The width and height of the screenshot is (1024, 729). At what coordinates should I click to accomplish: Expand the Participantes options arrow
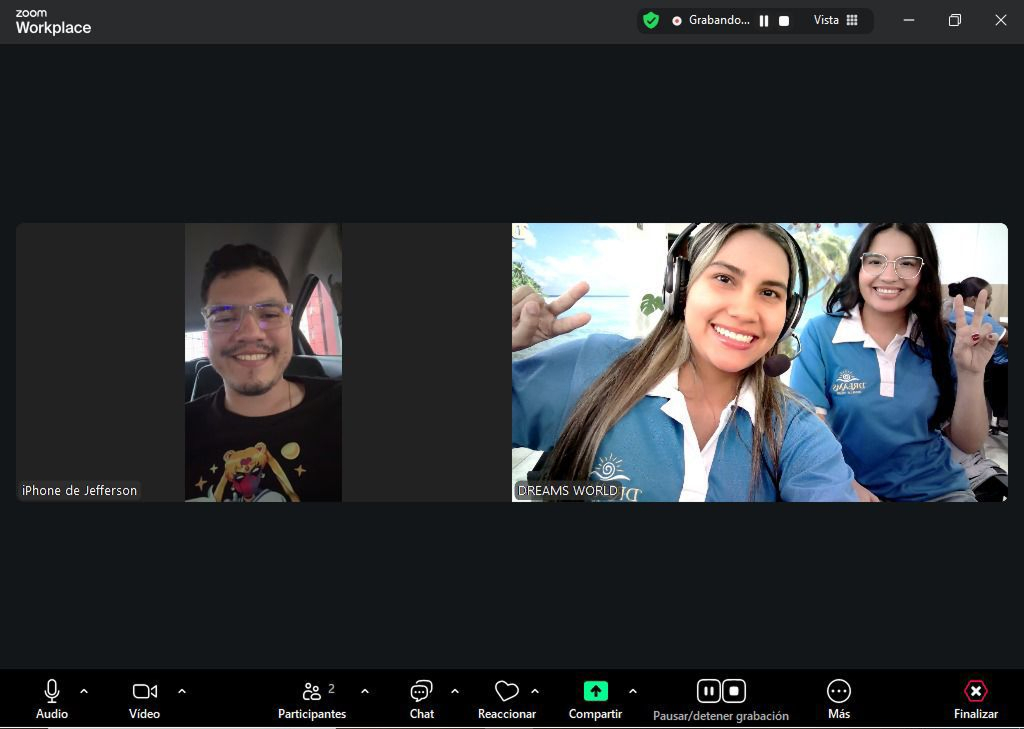click(x=365, y=691)
